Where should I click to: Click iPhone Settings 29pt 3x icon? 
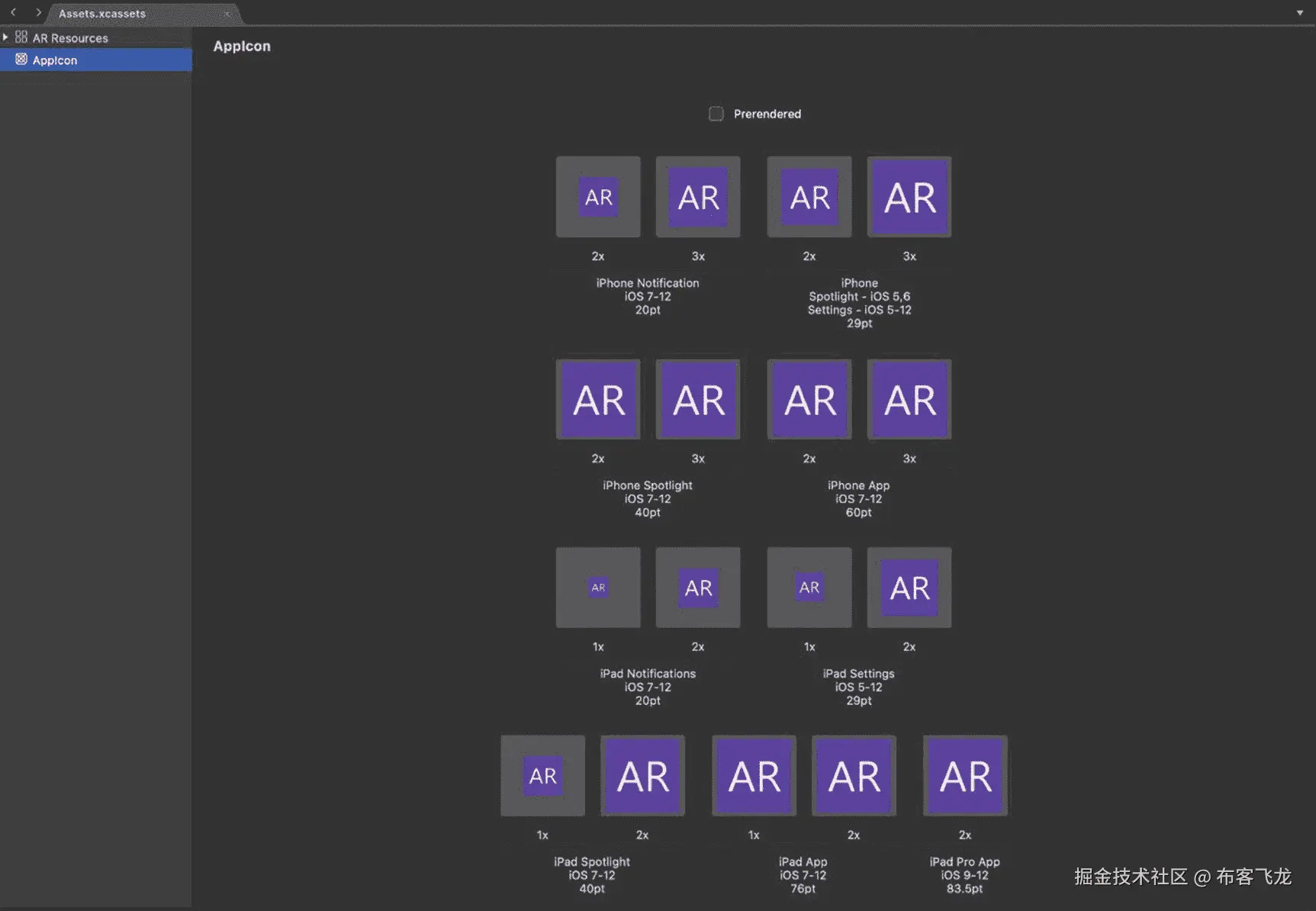(x=909, y=197)
